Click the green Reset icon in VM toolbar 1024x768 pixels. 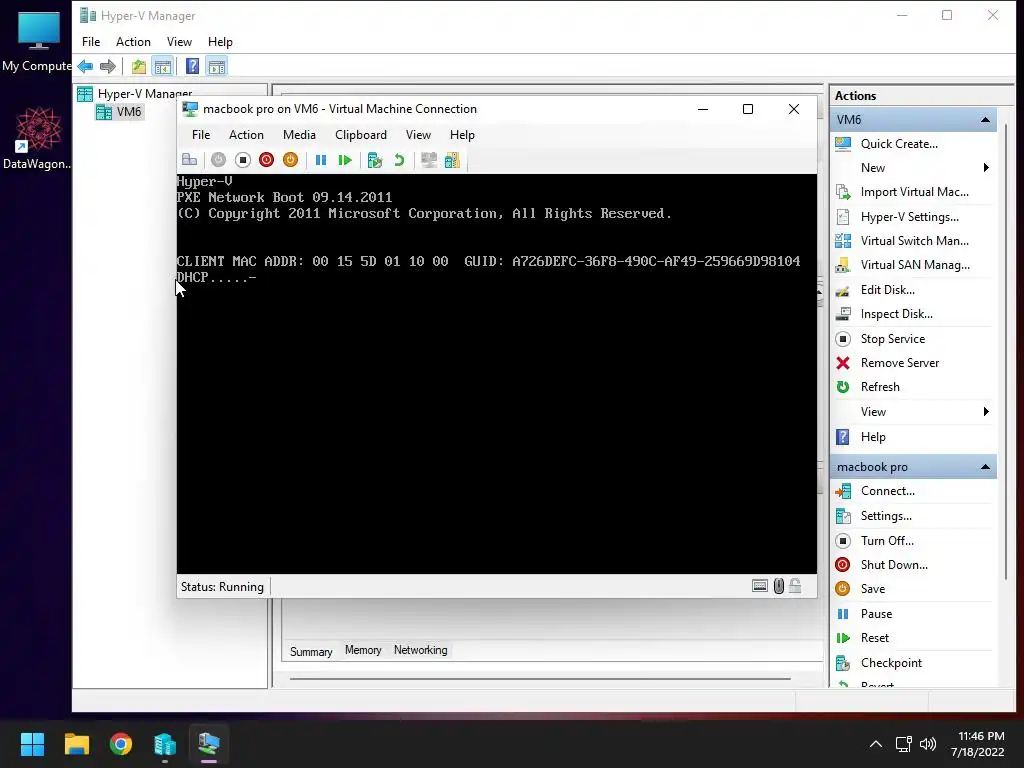345,160
